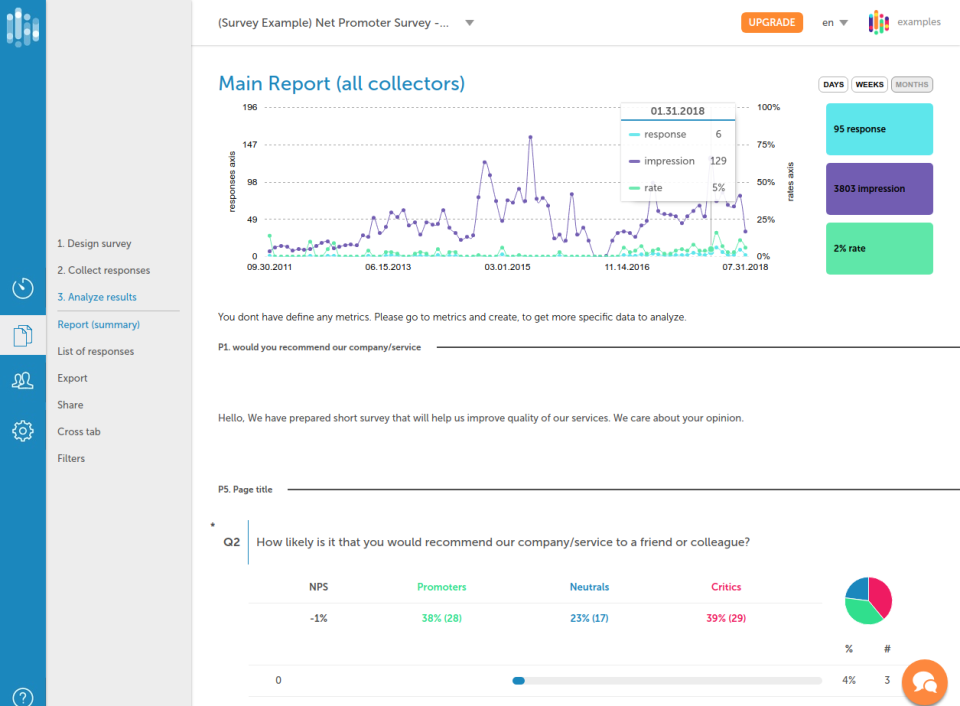Select the Export menu item
Viewport: 960px width, 706px height.
click(73, 378)
